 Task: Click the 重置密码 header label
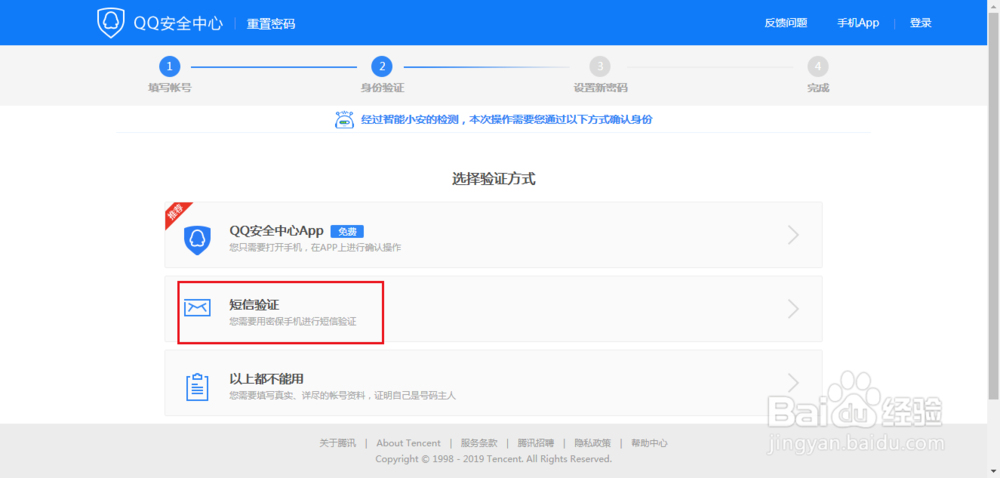pyautogui.click(x=271, y=24)
